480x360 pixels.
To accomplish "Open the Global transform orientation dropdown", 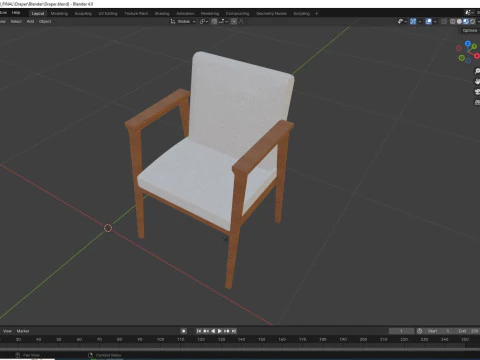I will click(x=183, y=21).
